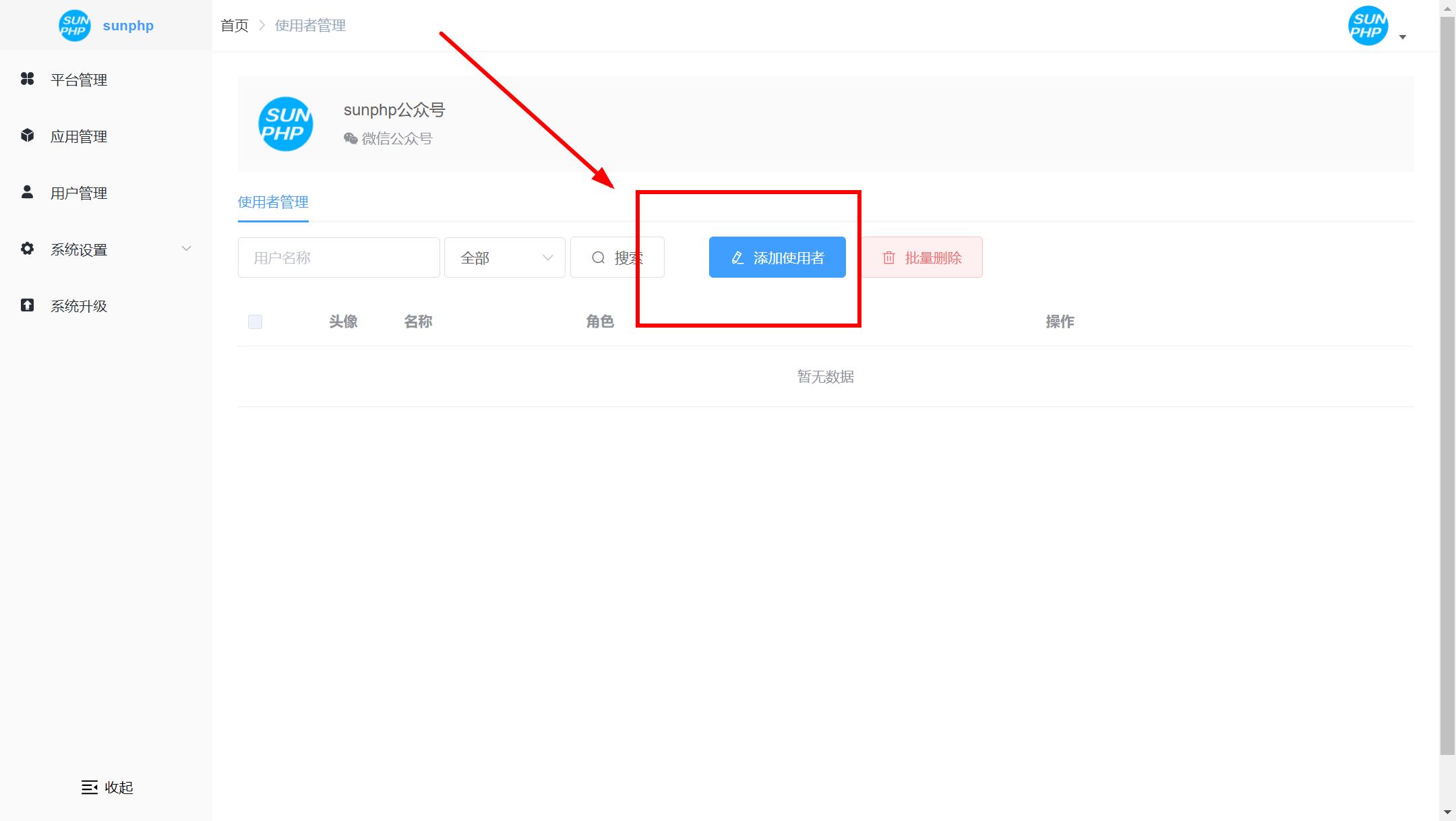
Task: Open the 全部 role dropdown
Action: pyautogui.click(x=505, y=257)
